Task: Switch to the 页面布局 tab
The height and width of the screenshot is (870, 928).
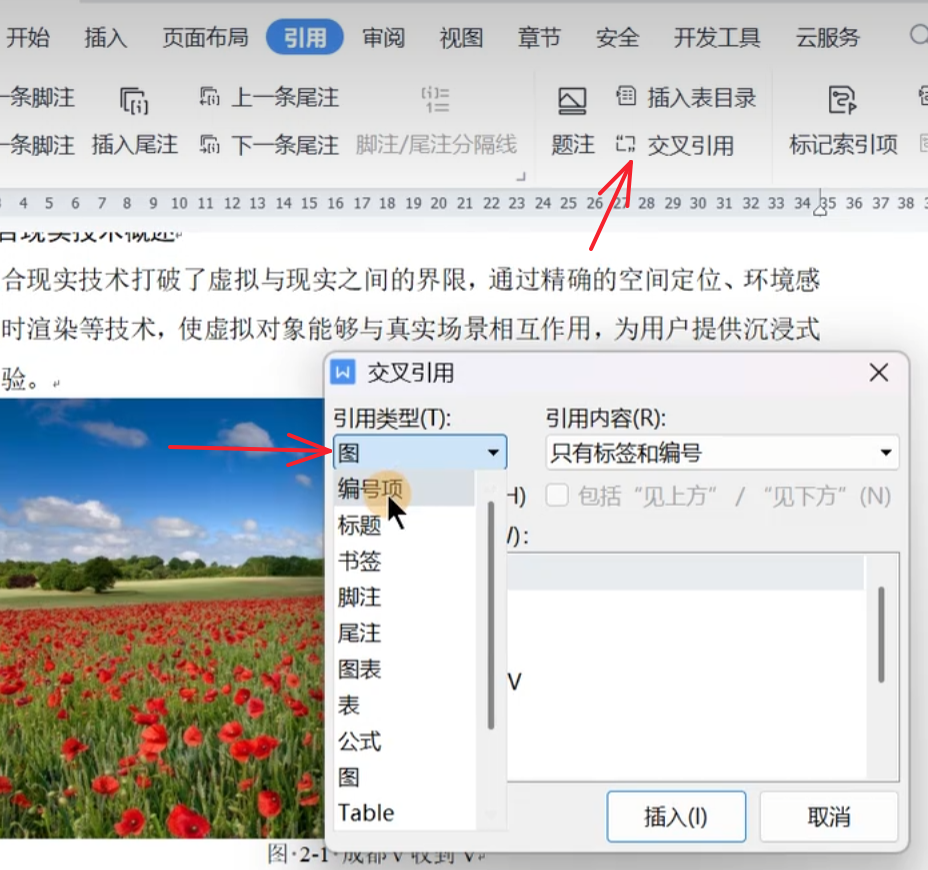Action: (x=205, y=38)
